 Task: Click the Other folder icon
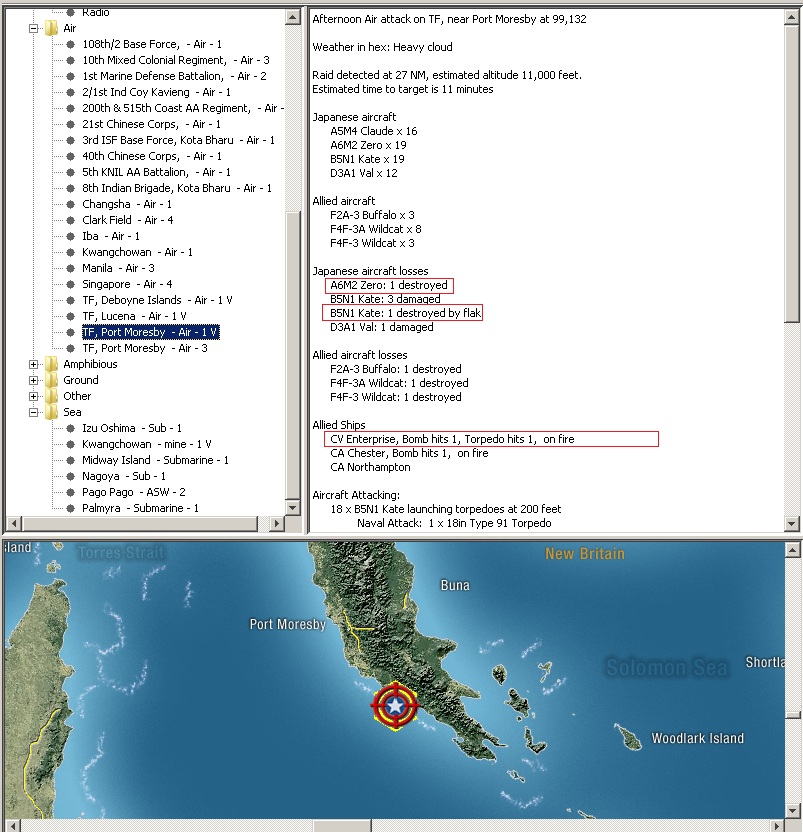click(51, 396)
